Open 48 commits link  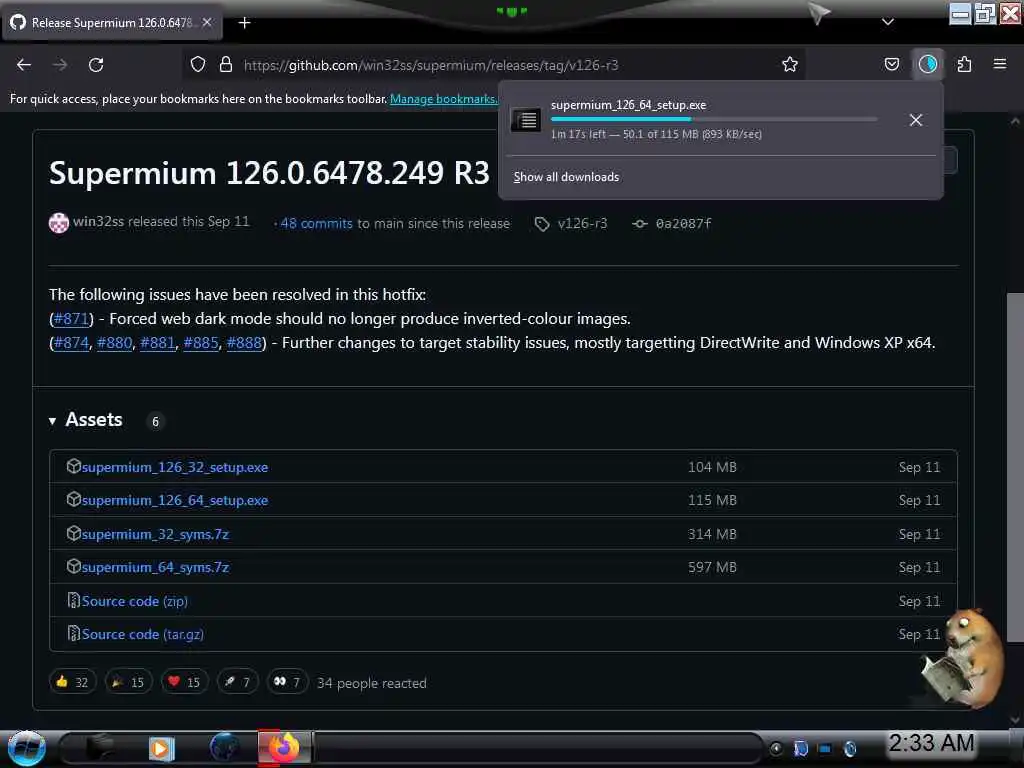316,223
